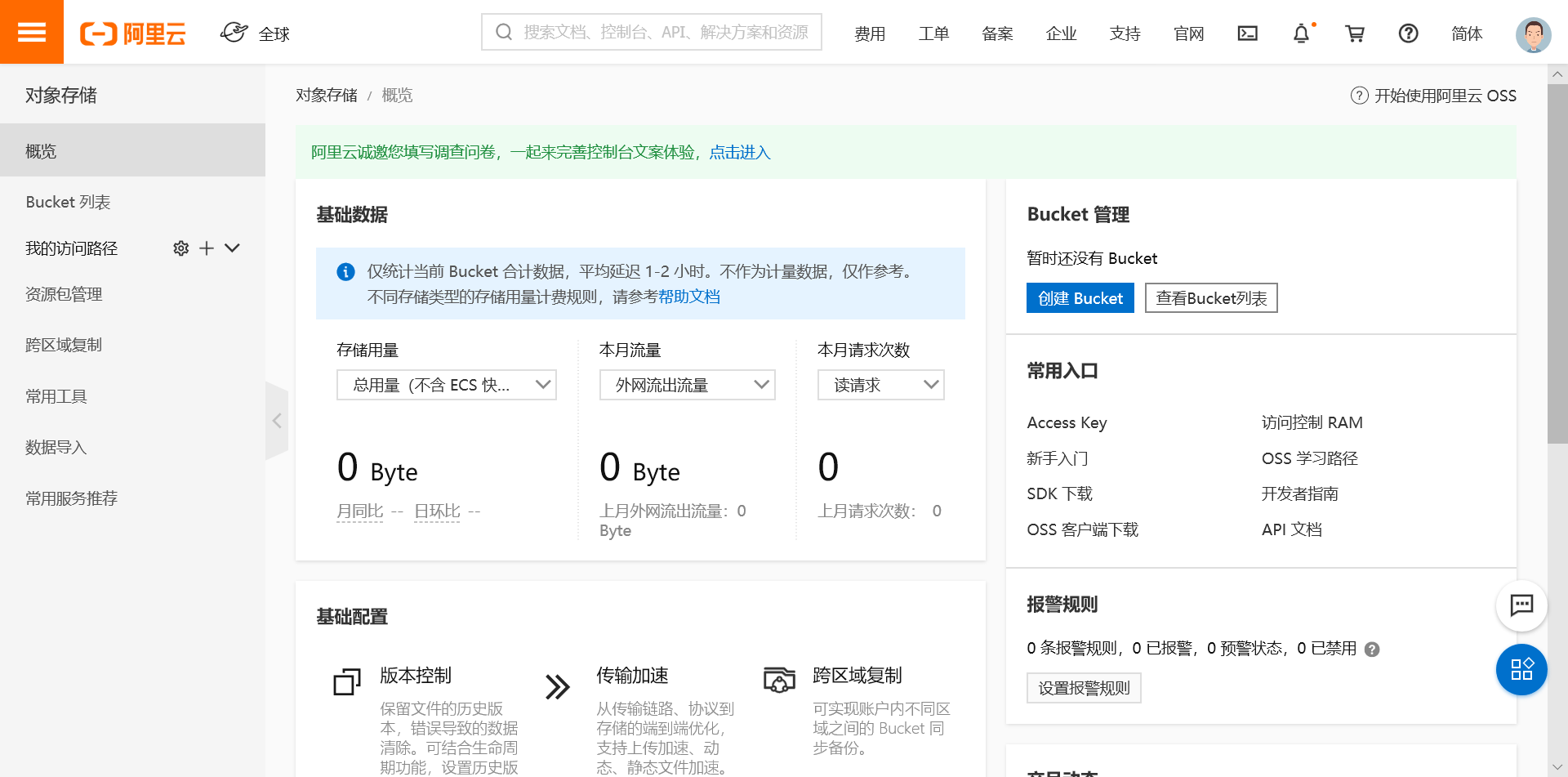Click the 查看Bucket列表 button
Viewport: 1568px width, 777px height.
click(x=1211, y=298)
